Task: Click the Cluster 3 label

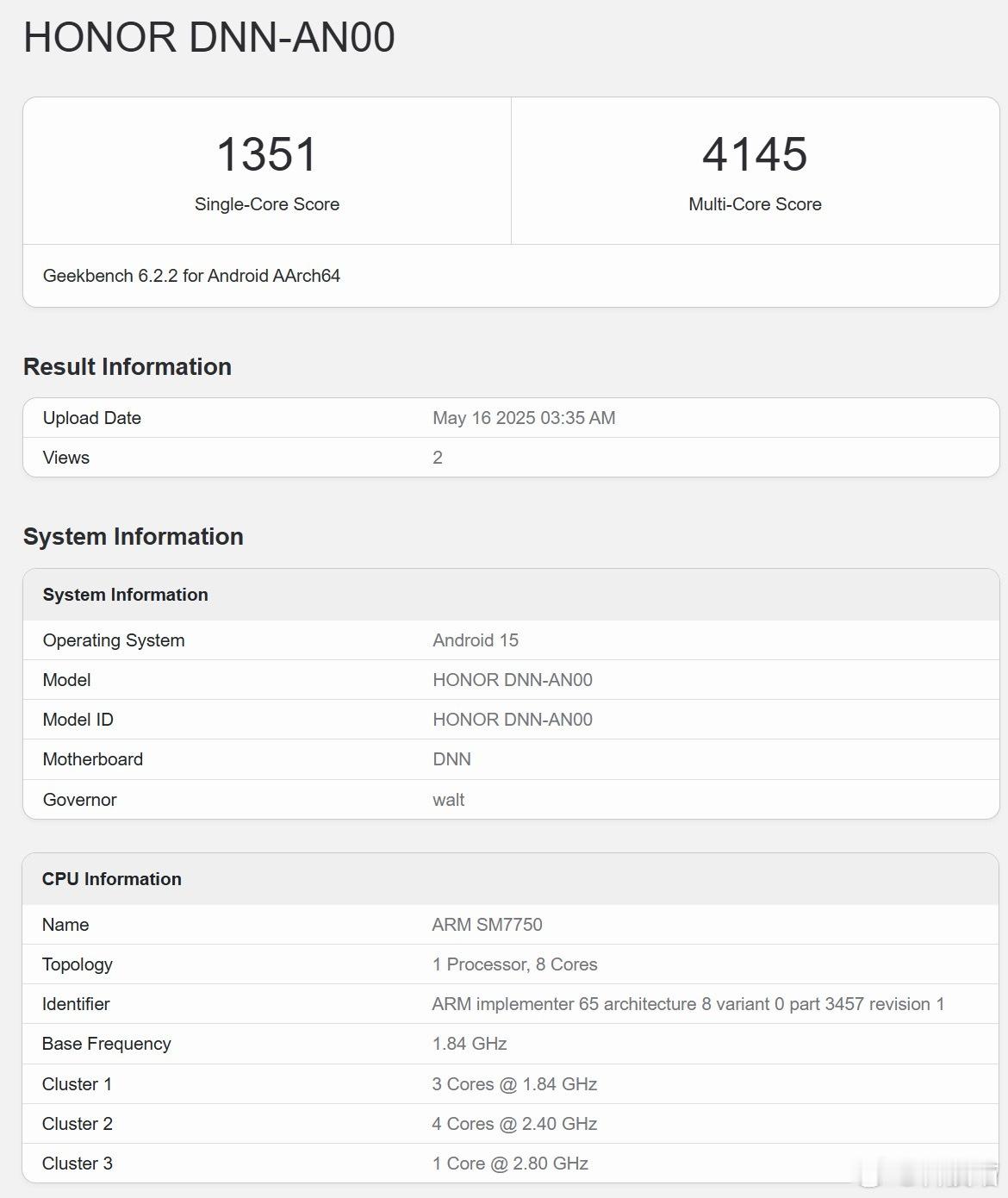Action: [78, 1164]
